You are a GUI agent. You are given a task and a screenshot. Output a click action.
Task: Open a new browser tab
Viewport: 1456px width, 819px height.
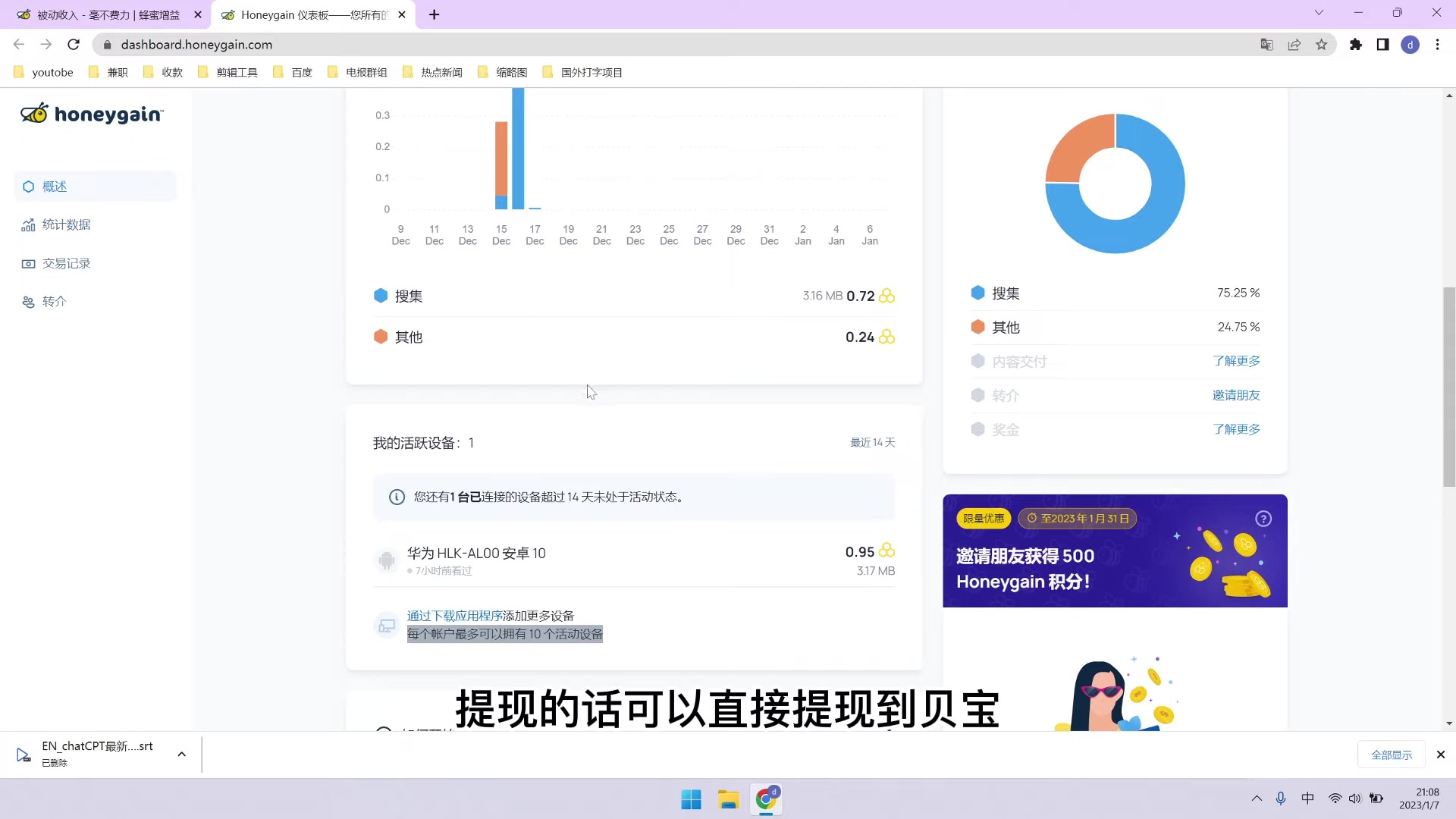435,14
